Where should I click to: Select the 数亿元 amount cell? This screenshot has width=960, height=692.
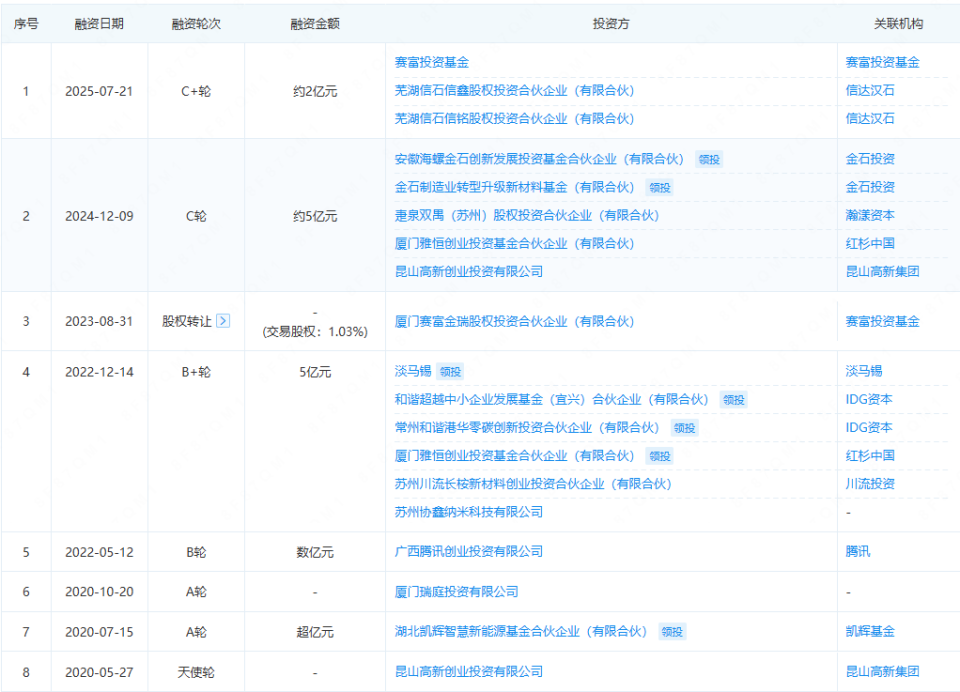pyautogui.click(x=315, y=552)
